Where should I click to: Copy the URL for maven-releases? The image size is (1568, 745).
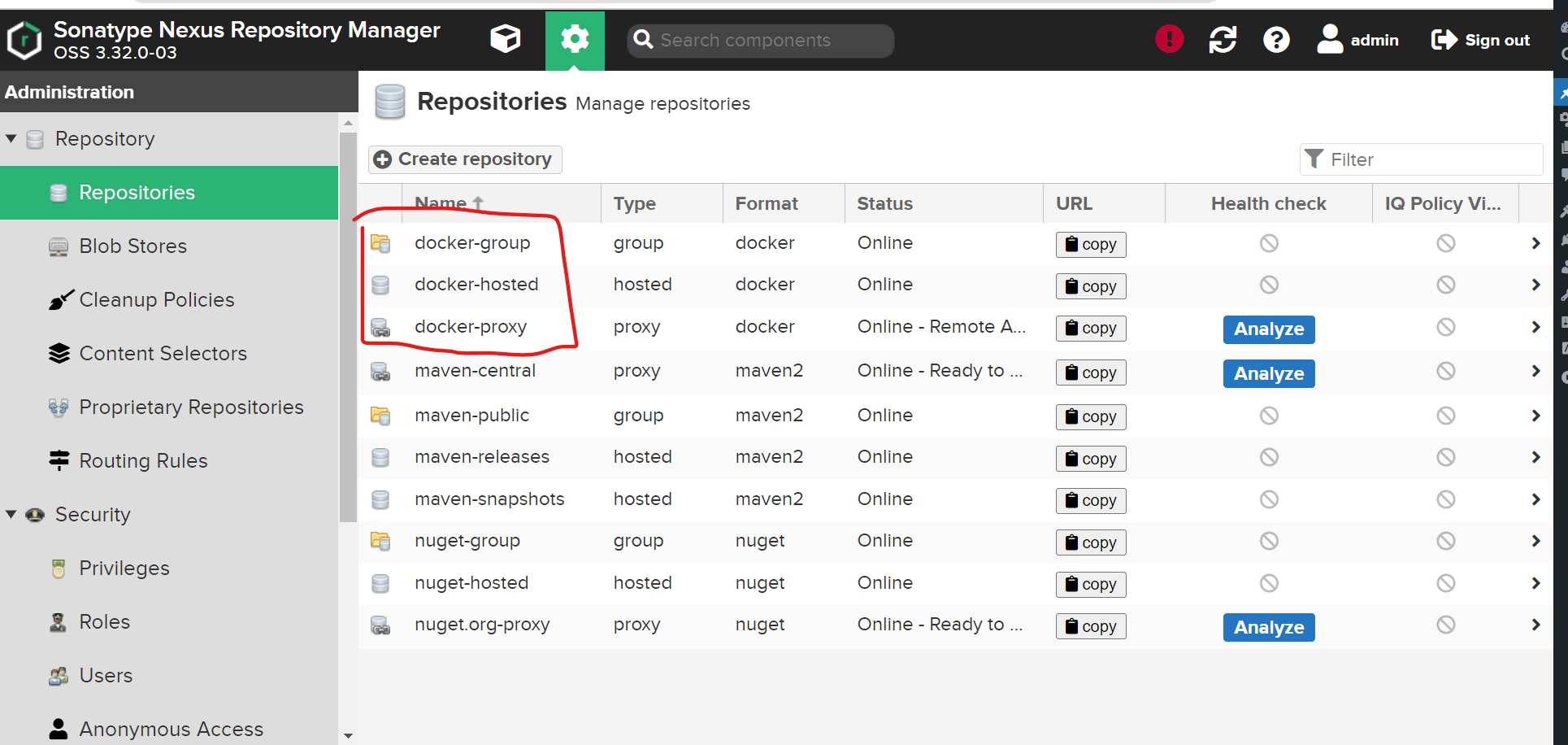pyautogui.click(x=1090, y=459)
